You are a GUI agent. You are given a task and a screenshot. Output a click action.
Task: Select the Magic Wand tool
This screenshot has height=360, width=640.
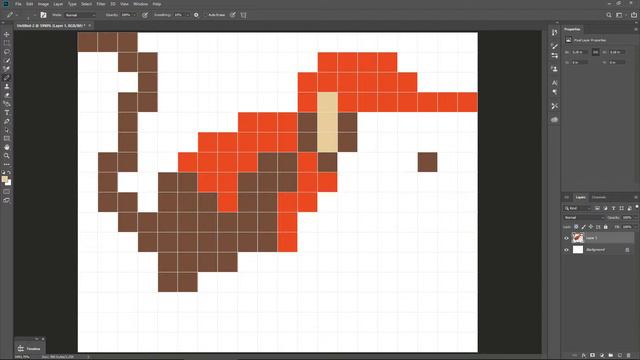(x=7, y=60)
